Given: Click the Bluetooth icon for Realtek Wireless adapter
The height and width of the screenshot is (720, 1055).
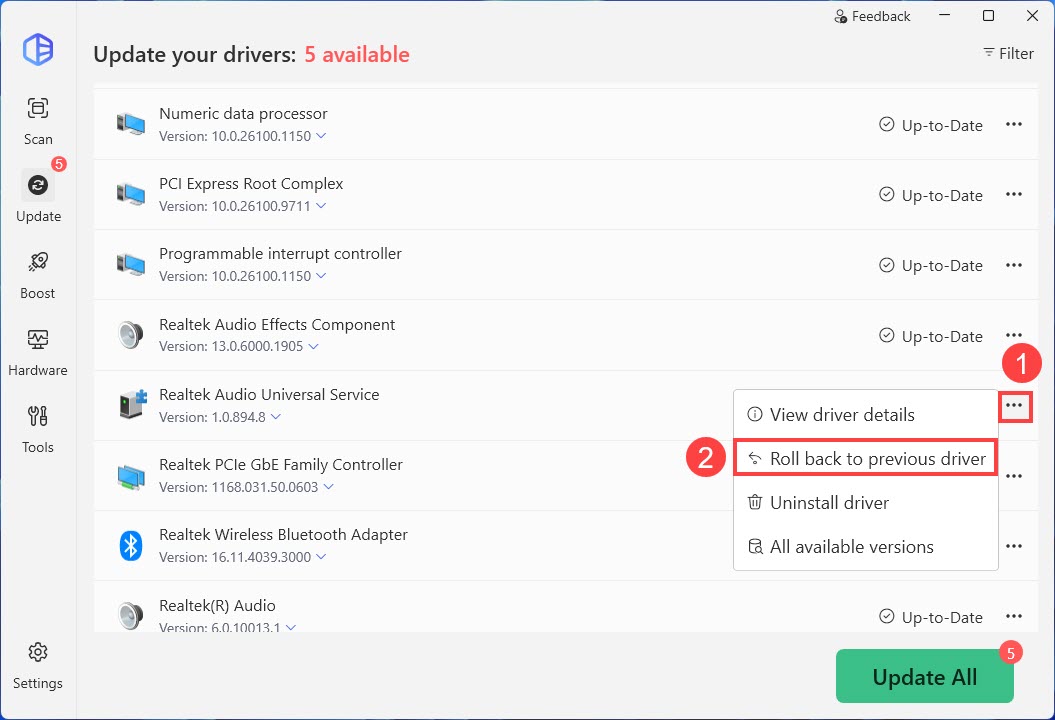Looking at the screenshot, I should tap(131, 546).
